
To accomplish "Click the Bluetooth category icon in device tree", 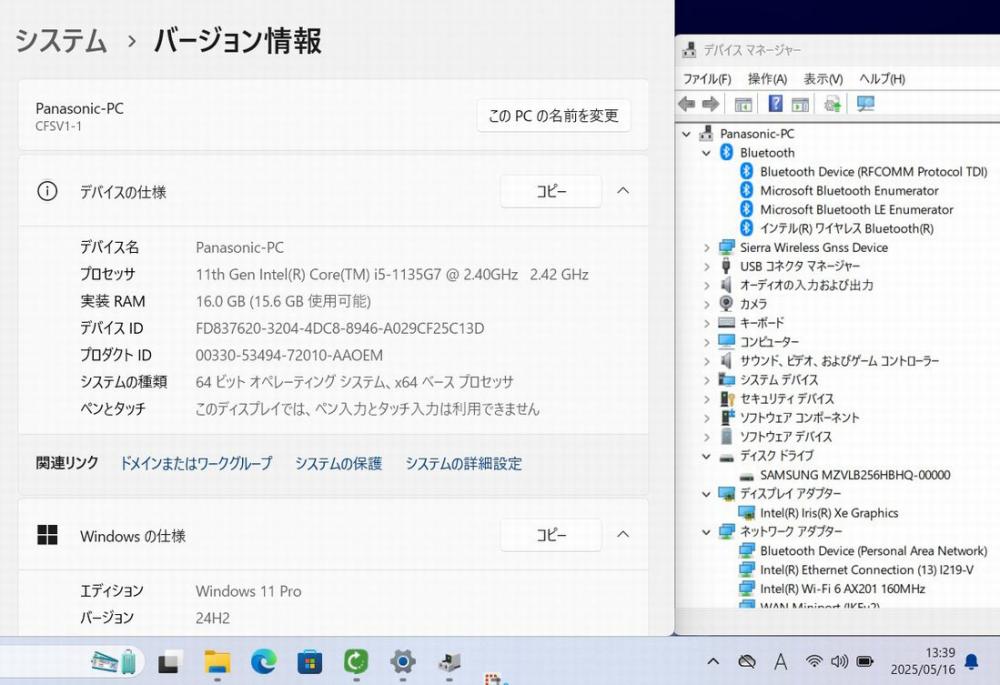I will 726,152.
